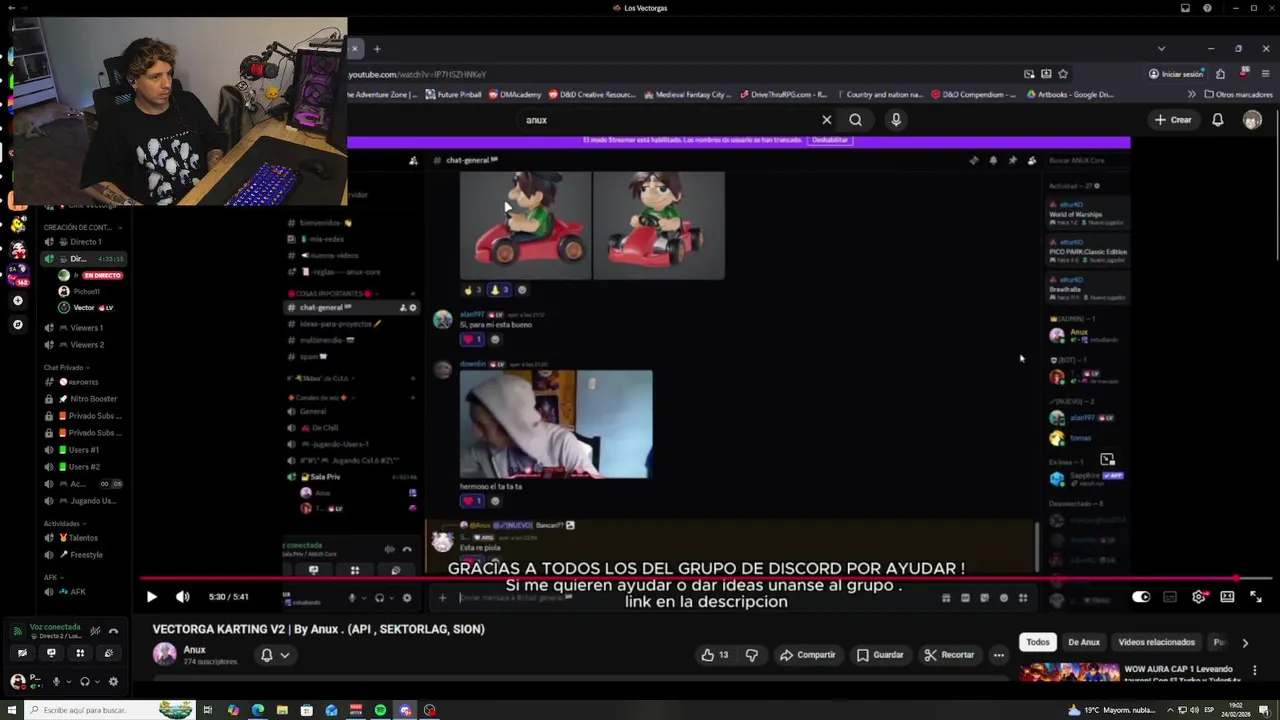Screen dimensions: 1280x720
Task: Dislike the video with thumbs down
Action: coord(752,655)
